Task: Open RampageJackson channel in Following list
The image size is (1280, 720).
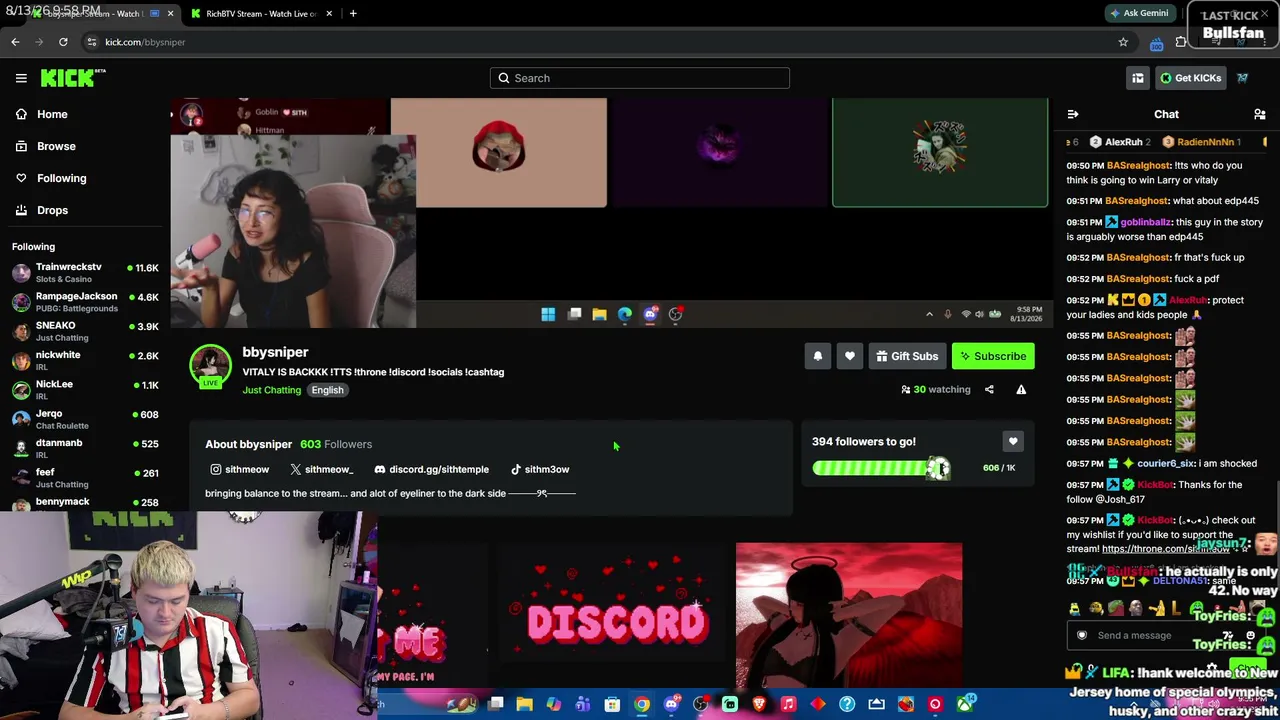Action: tap(86, 301)
